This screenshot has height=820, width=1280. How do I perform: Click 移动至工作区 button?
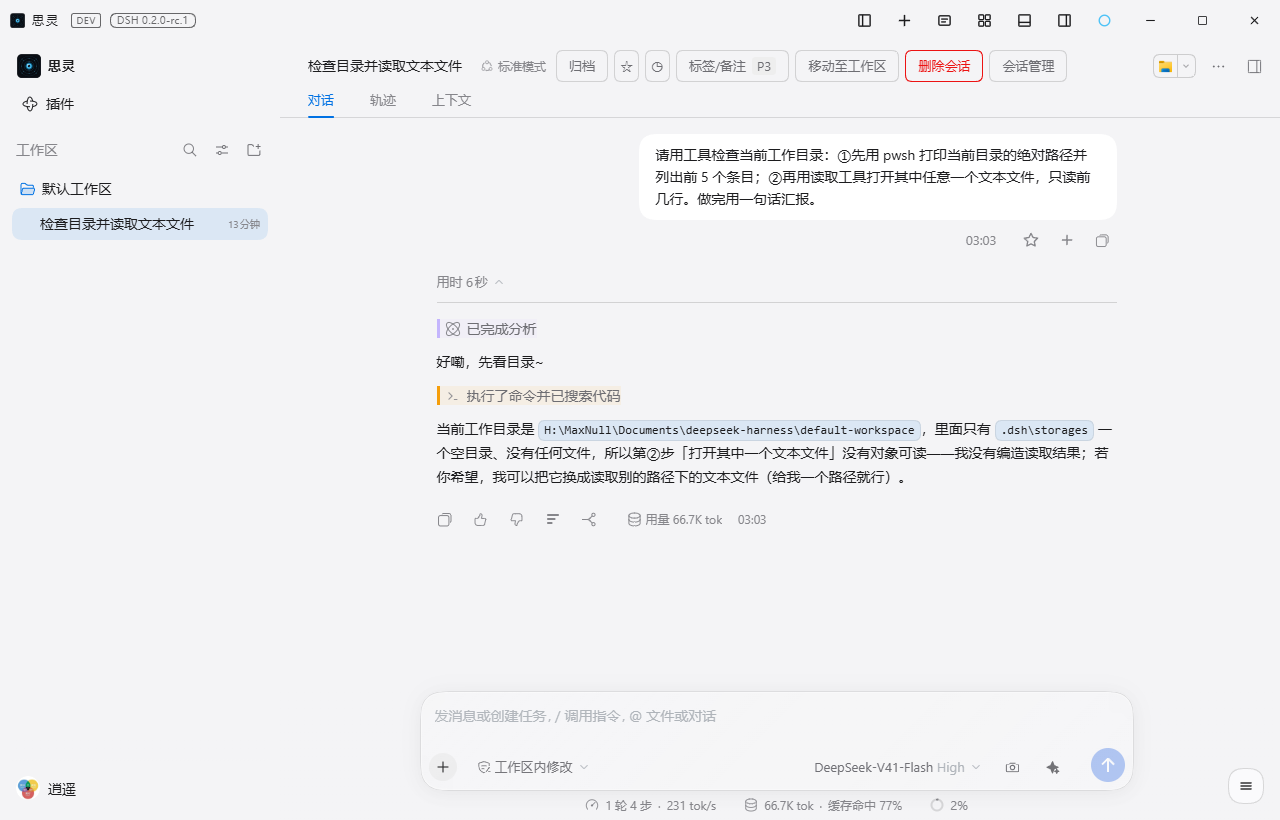847,66
